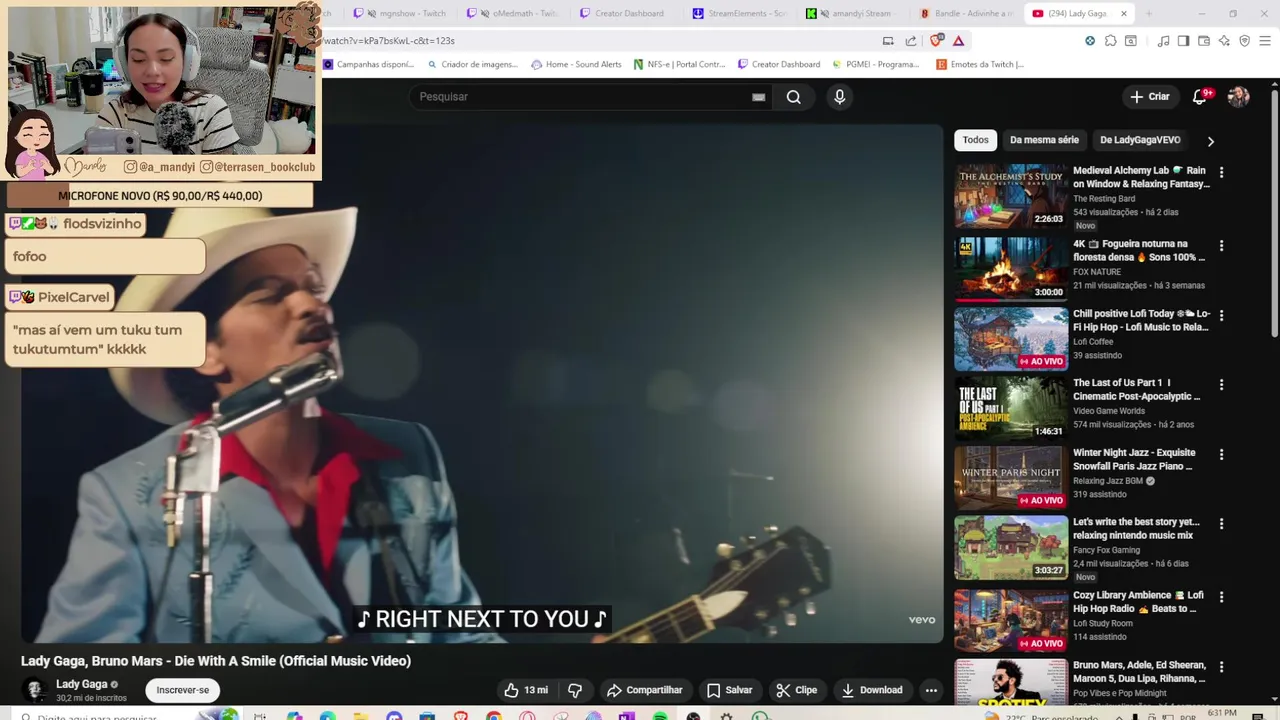
Task: Open the Campanhas disponí... bookmark
Action: 367,64
